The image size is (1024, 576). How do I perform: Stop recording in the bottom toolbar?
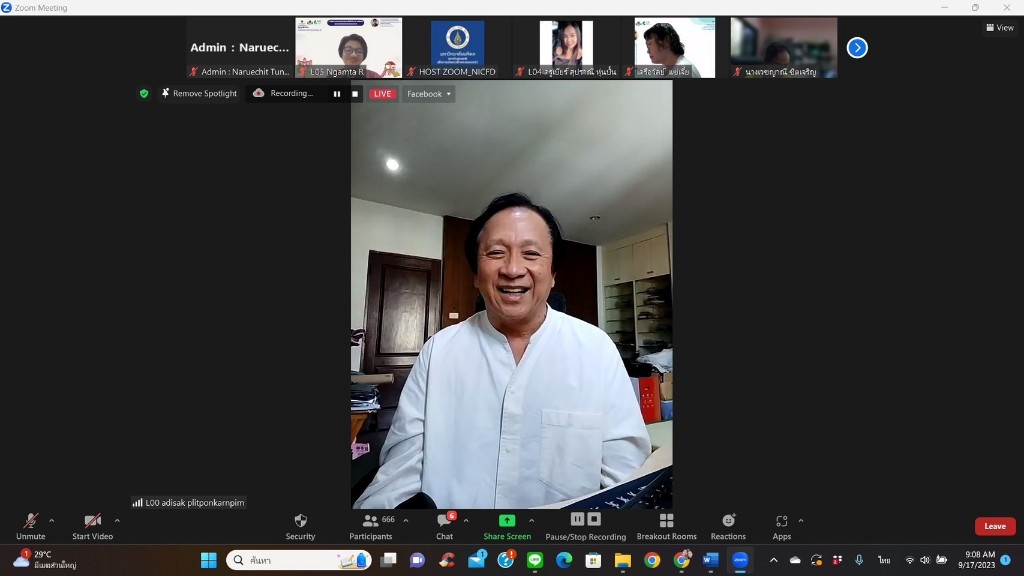(x=594, y=519)
